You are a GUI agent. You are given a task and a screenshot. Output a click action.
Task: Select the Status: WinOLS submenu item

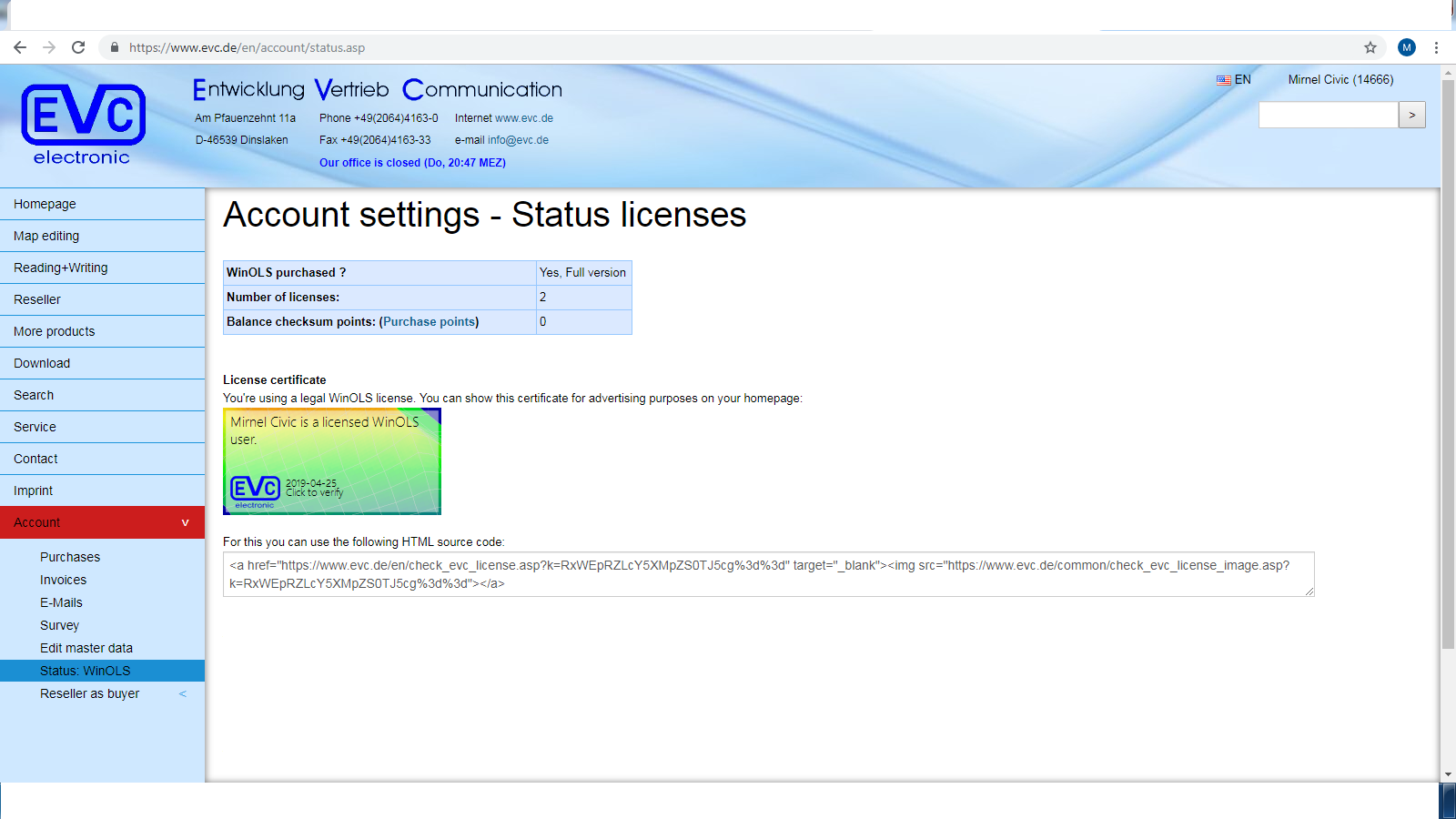point(102,671)
